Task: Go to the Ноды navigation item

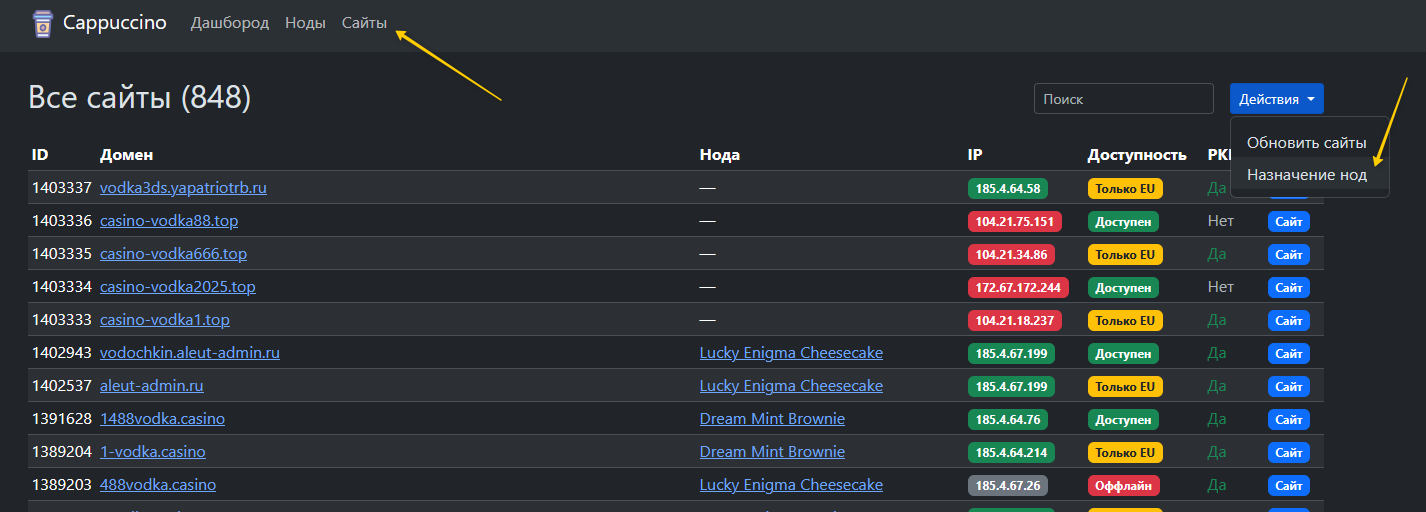Action: (x=305, y=23)
